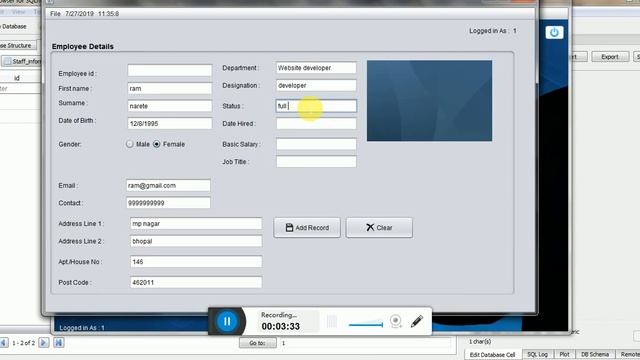Select the pencil annotation tool in recorder
640x360 pixels.
coord(417,321)
